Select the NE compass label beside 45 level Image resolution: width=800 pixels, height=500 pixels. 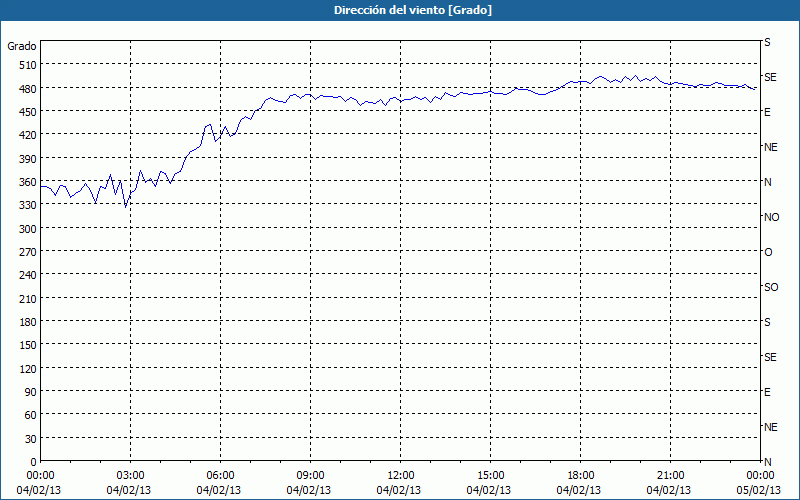point(771,427)
